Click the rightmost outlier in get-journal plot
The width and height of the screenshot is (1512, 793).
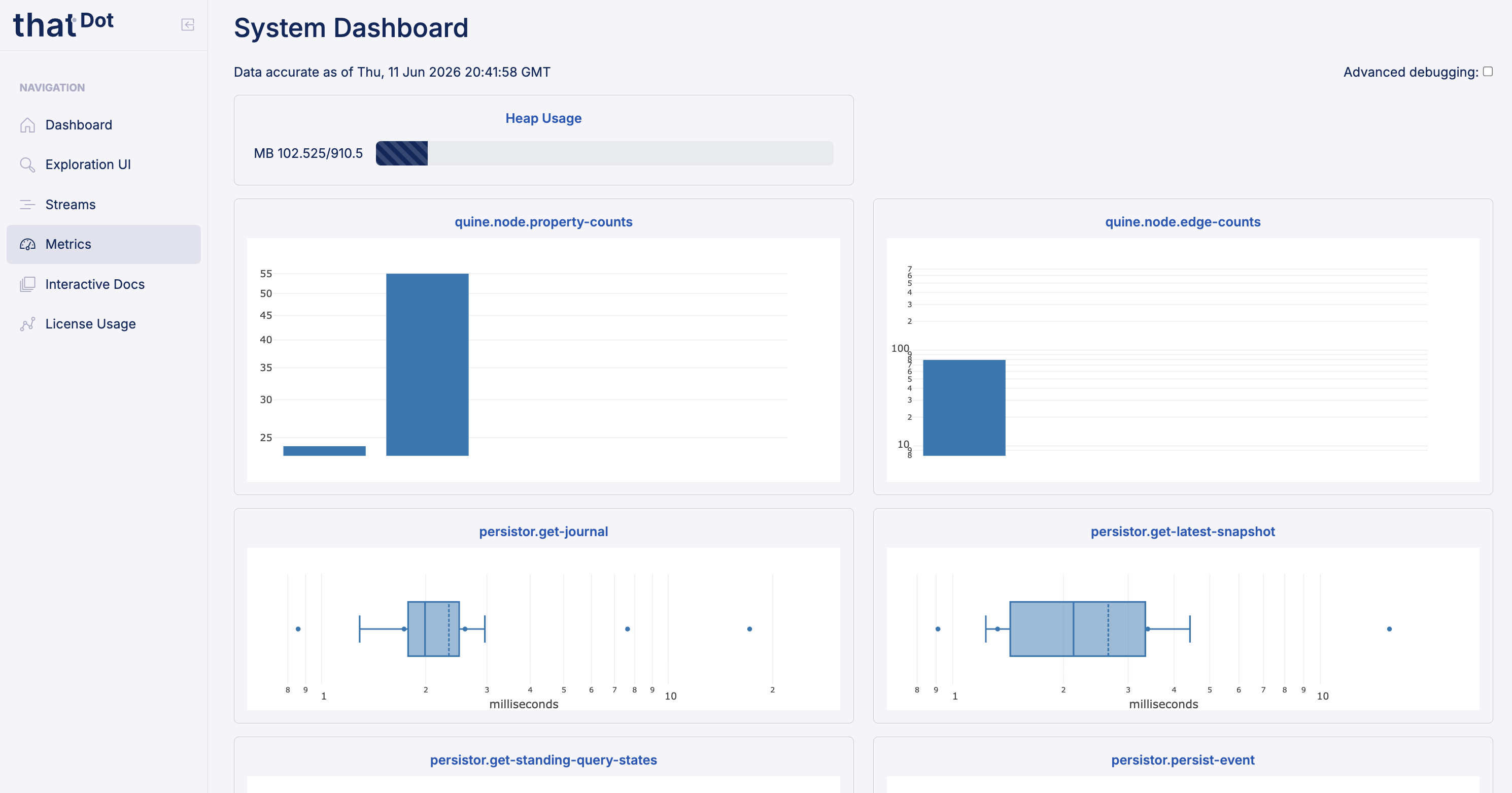(749, 629)
